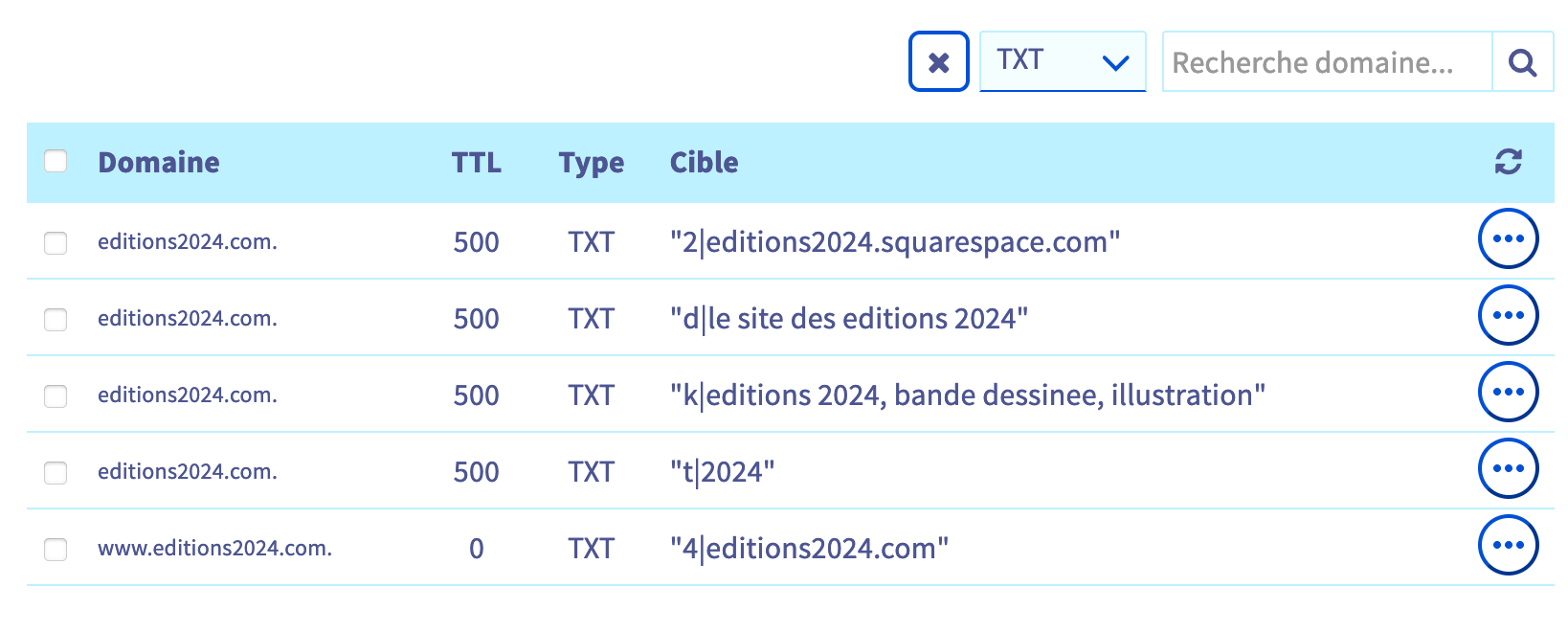Select the www.editions2024.com row checkbox
1568x632 pixels.
click(x=56, y=549)
